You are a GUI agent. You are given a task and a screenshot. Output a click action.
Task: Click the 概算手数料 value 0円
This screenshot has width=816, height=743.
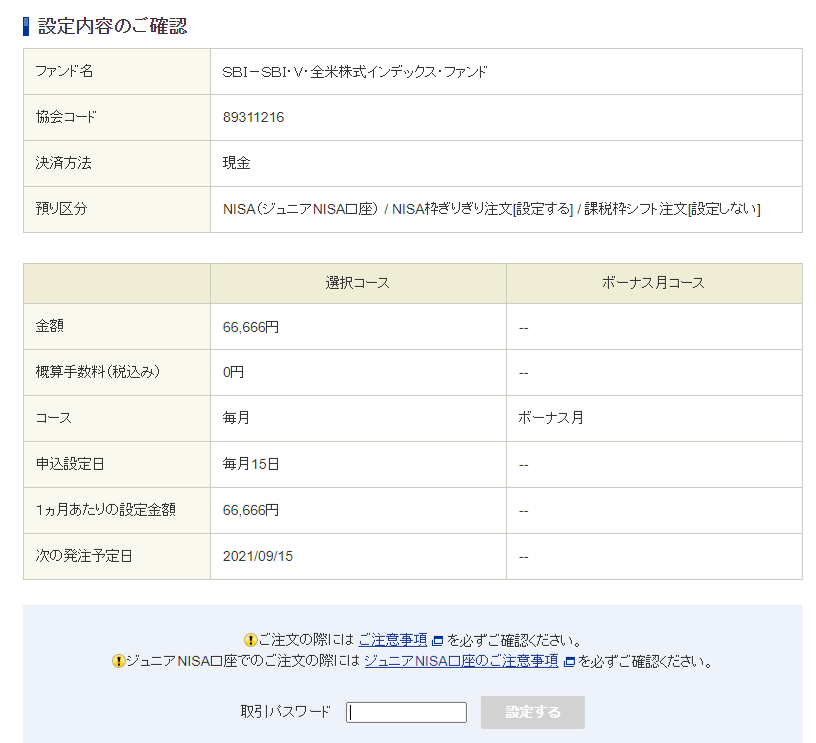coord(233,373)
